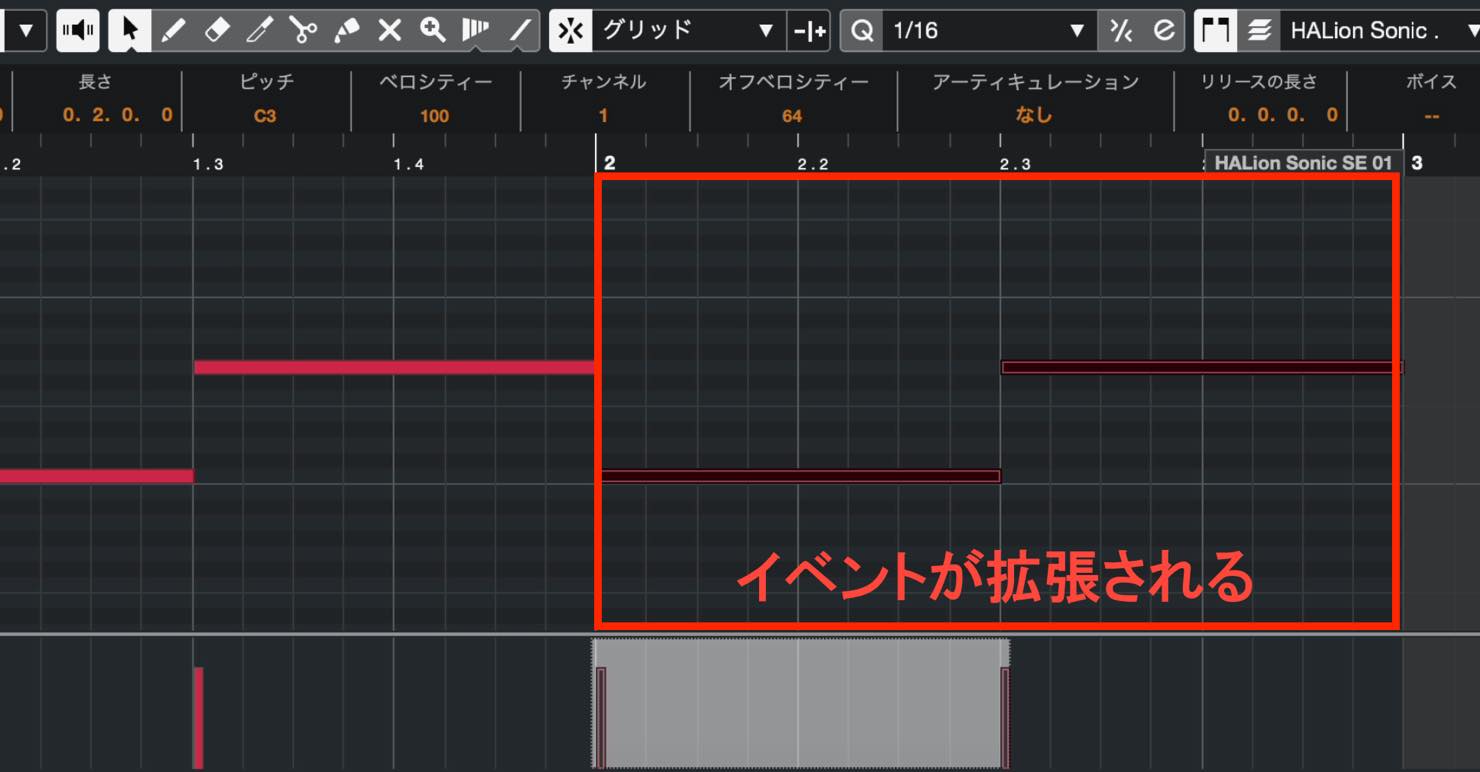Select the dark note starting at bar 2
This screenshot has height=772, width=1480.
[x=800, y=476]
